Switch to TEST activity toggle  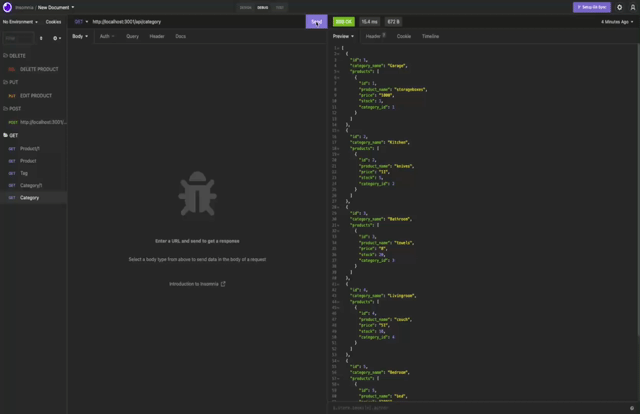pyautogui.click(x=280, y=7)
